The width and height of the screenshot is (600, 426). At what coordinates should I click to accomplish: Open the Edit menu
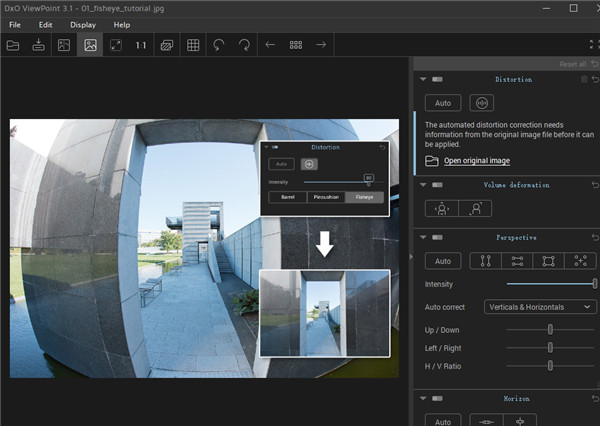[46, 24]
